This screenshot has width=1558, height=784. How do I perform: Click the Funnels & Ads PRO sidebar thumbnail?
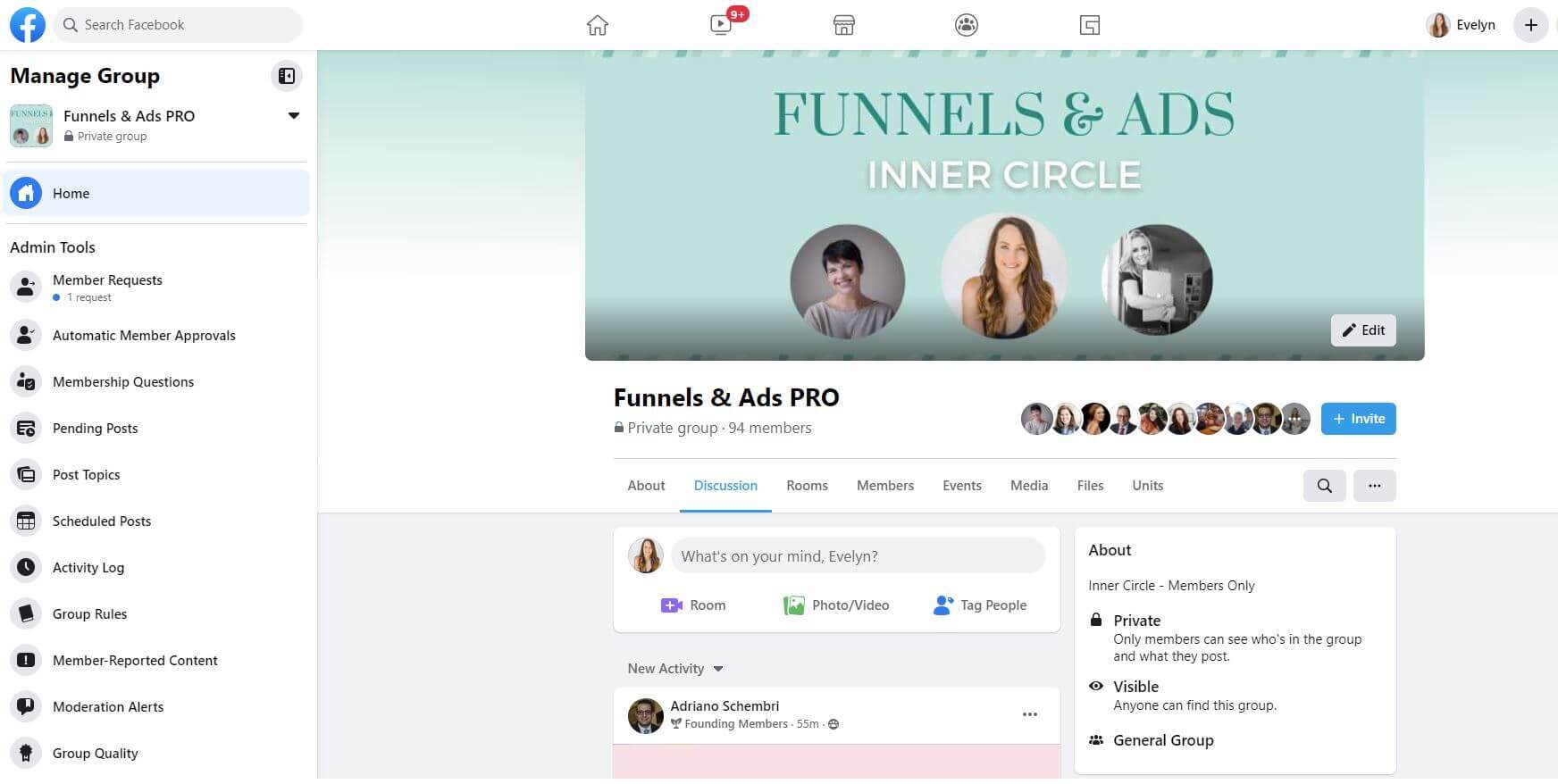click(x=31, y=126)
